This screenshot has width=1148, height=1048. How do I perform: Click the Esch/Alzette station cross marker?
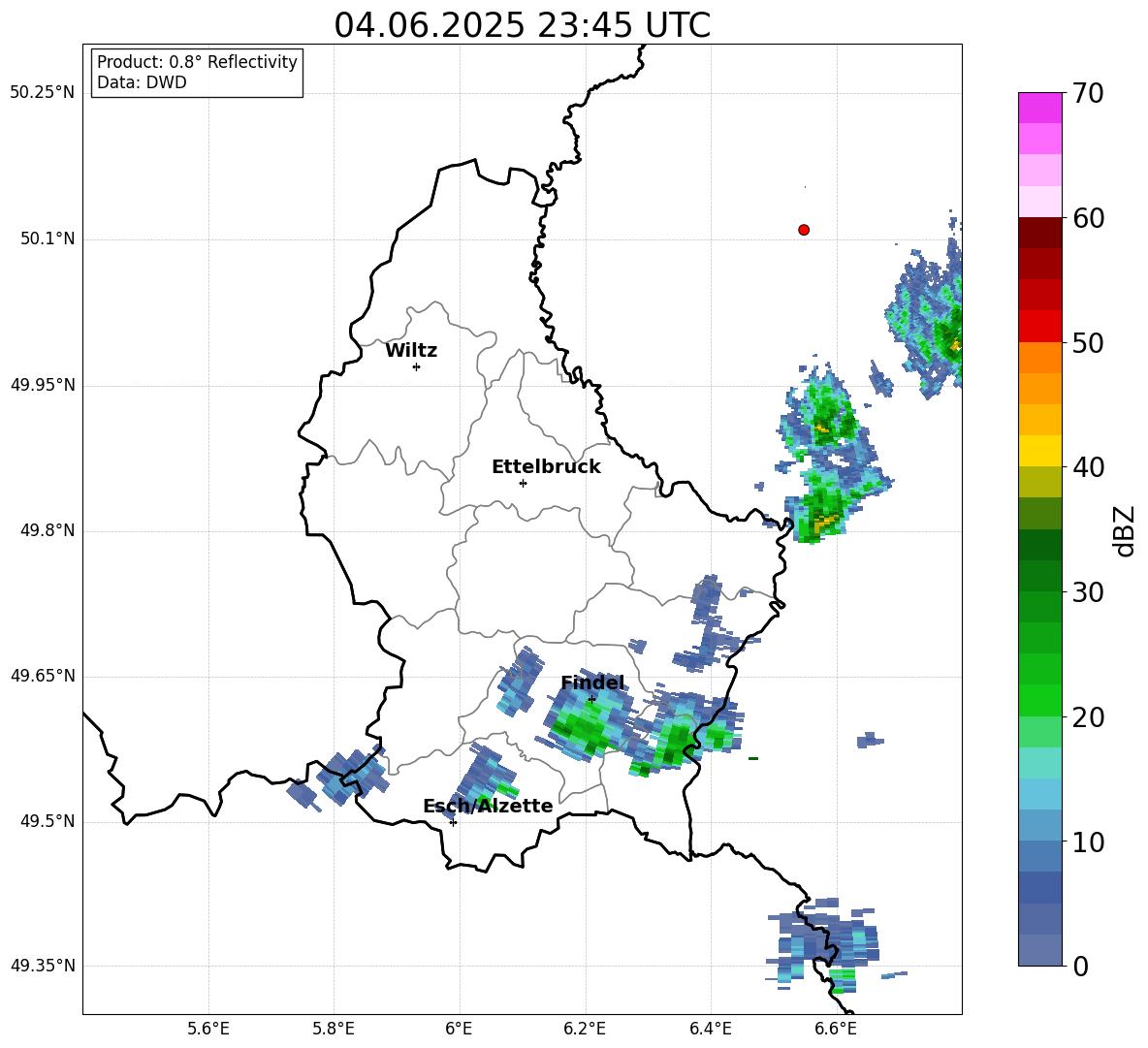tap(453, 822)
